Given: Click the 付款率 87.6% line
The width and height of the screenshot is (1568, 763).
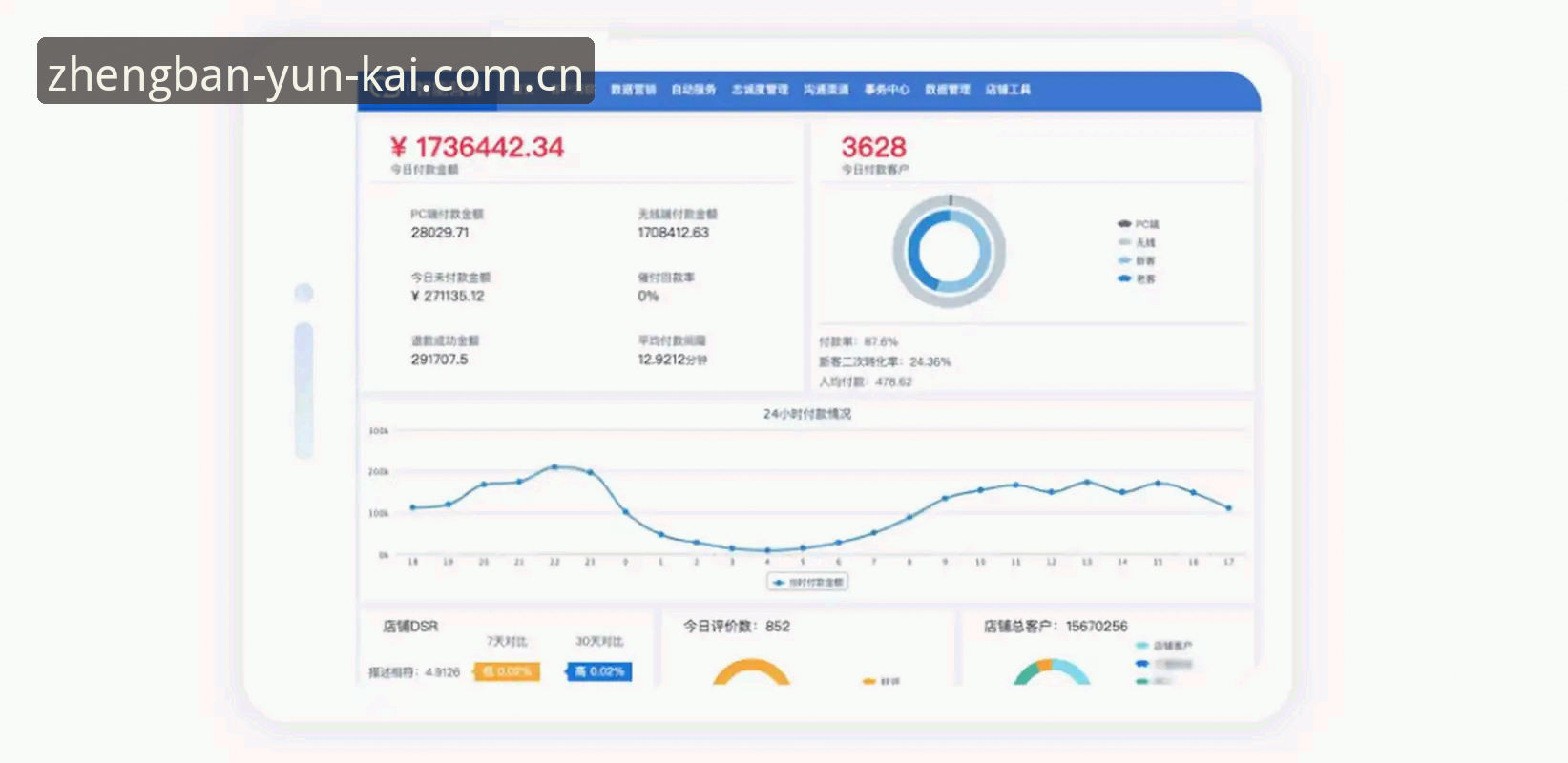Looking at the screenshot, I should click(858, 341).
